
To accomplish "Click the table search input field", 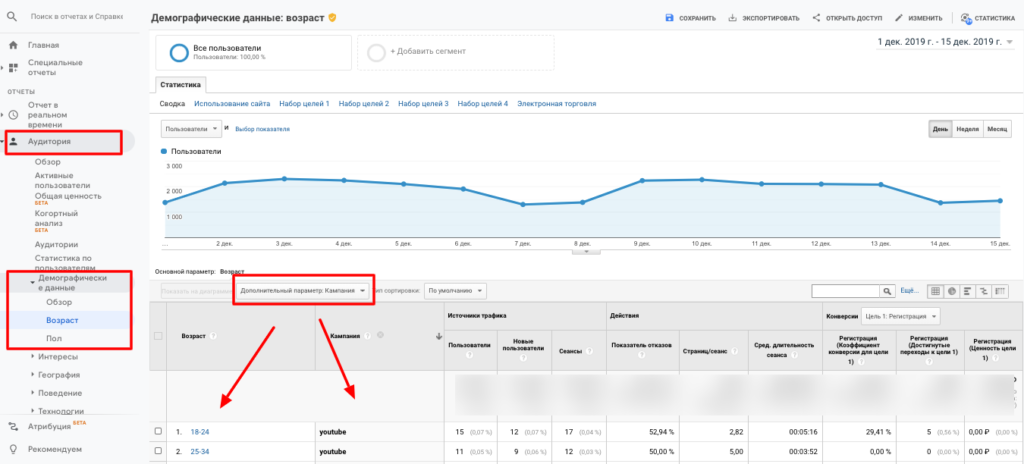I will [x=844, y=291].
